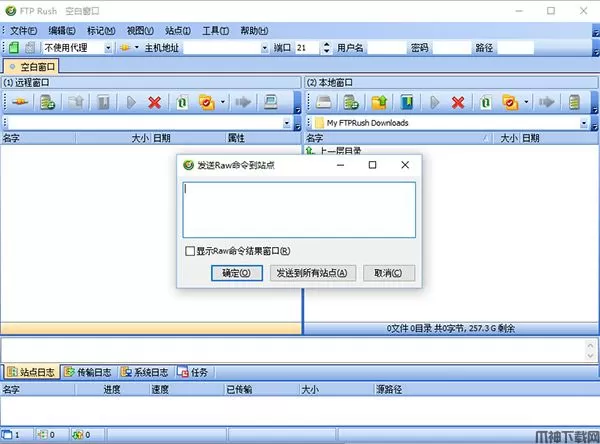Open site manager icon in local pane
The image size is (600, 444).
pos(351,102)
